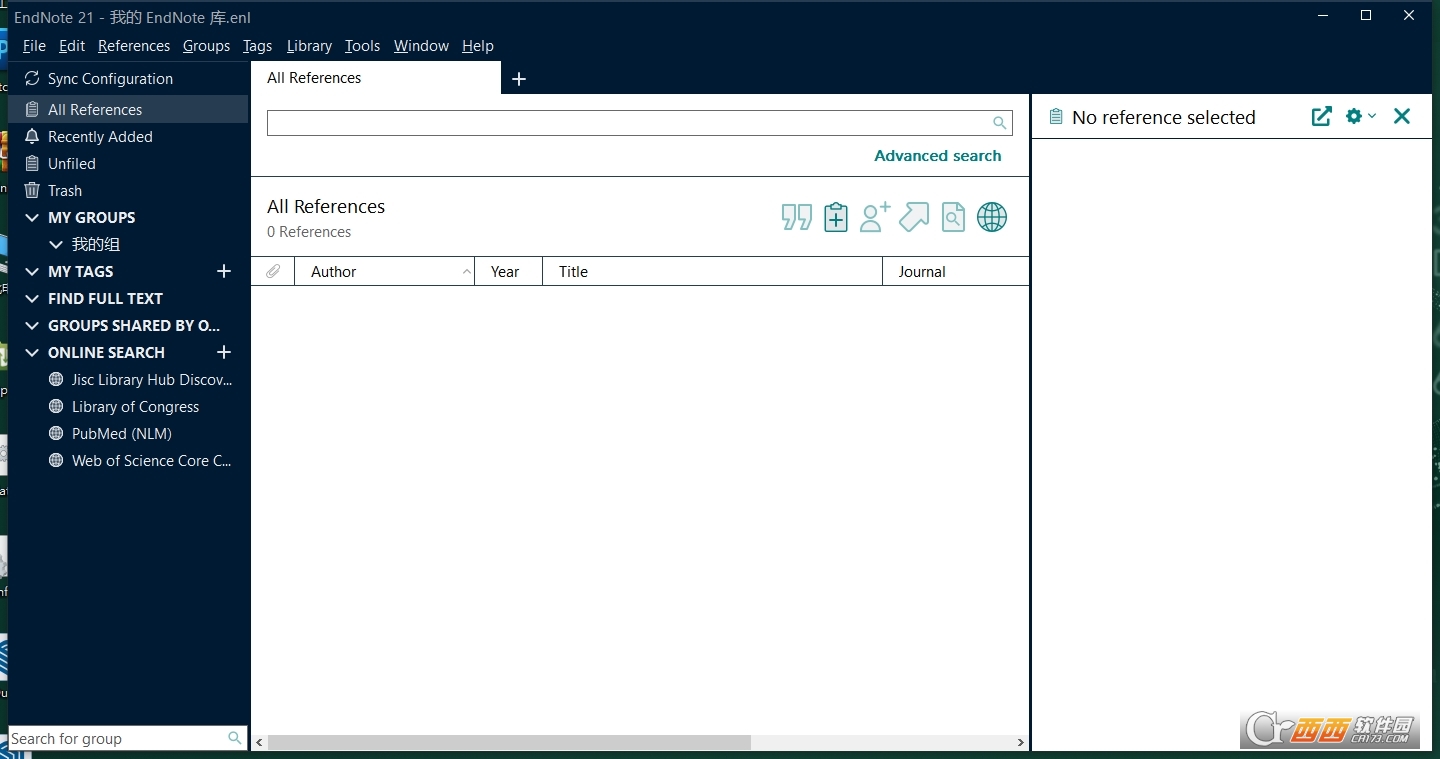This screenshot has height=759, width=1440.
Task: Open the Tools menu
Action: coord(362,46)
